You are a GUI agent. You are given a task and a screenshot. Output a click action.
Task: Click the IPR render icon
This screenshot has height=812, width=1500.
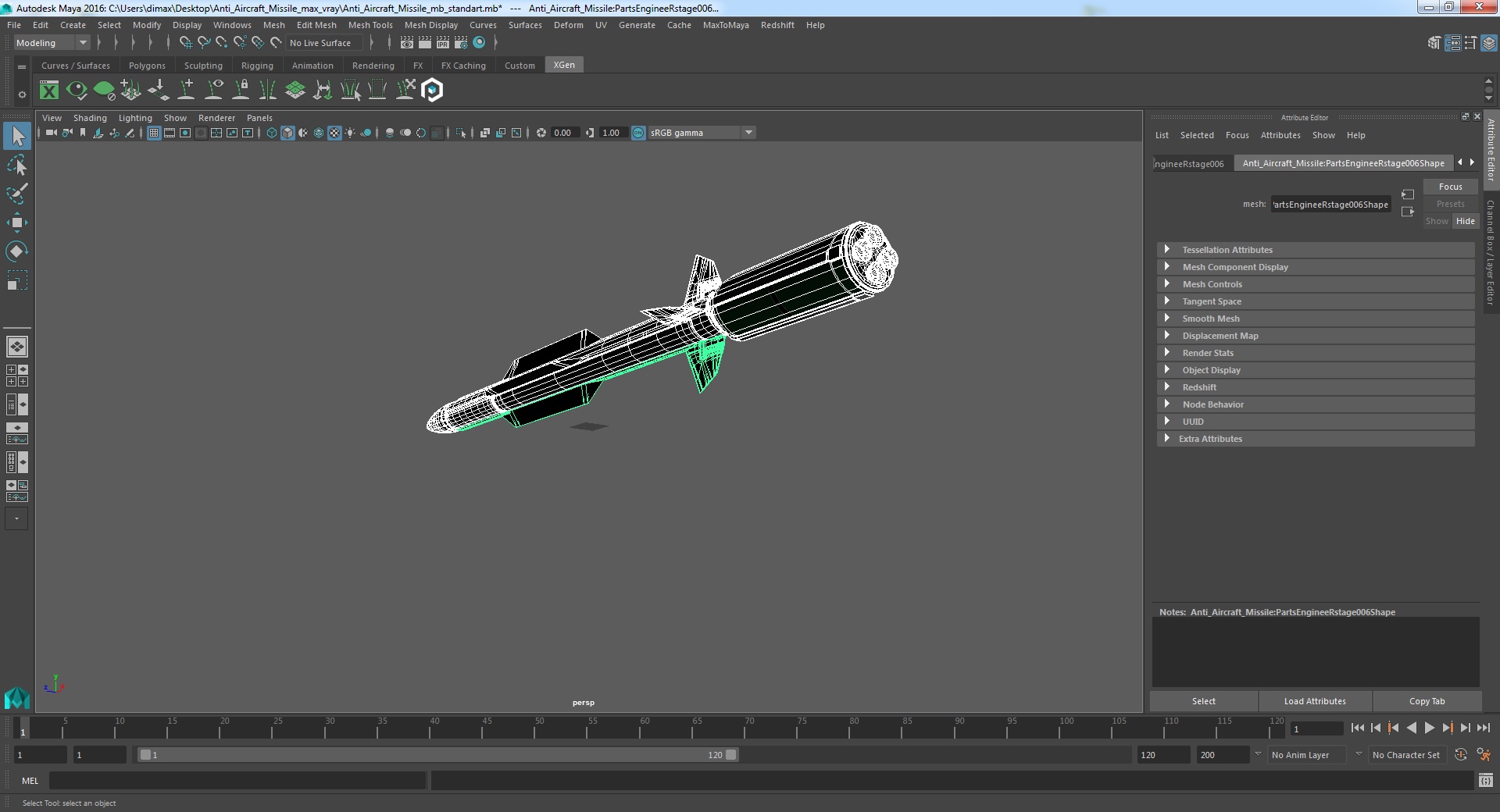(x=443, y=43)
